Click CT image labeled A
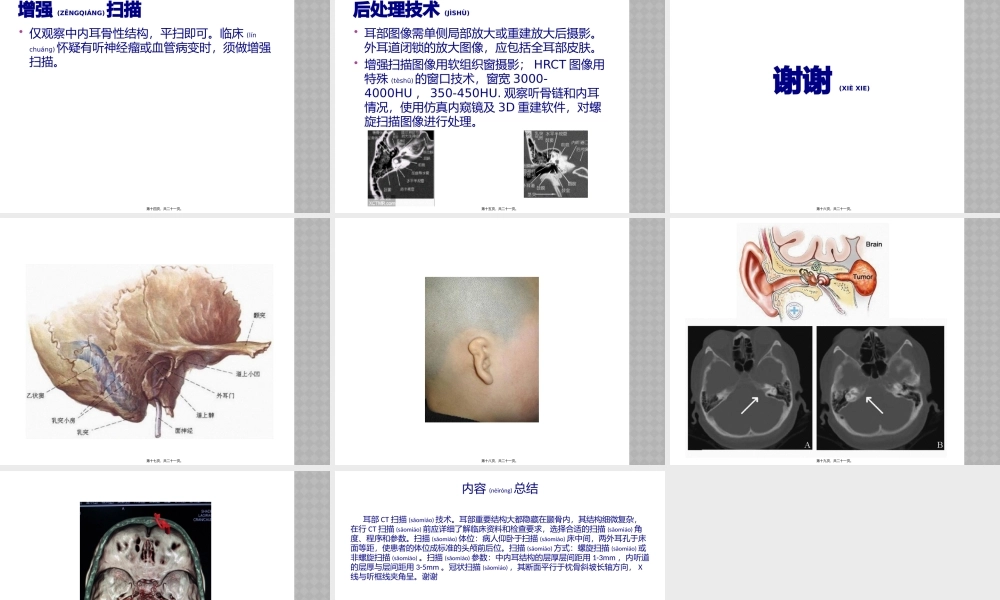 coord(750,386)
